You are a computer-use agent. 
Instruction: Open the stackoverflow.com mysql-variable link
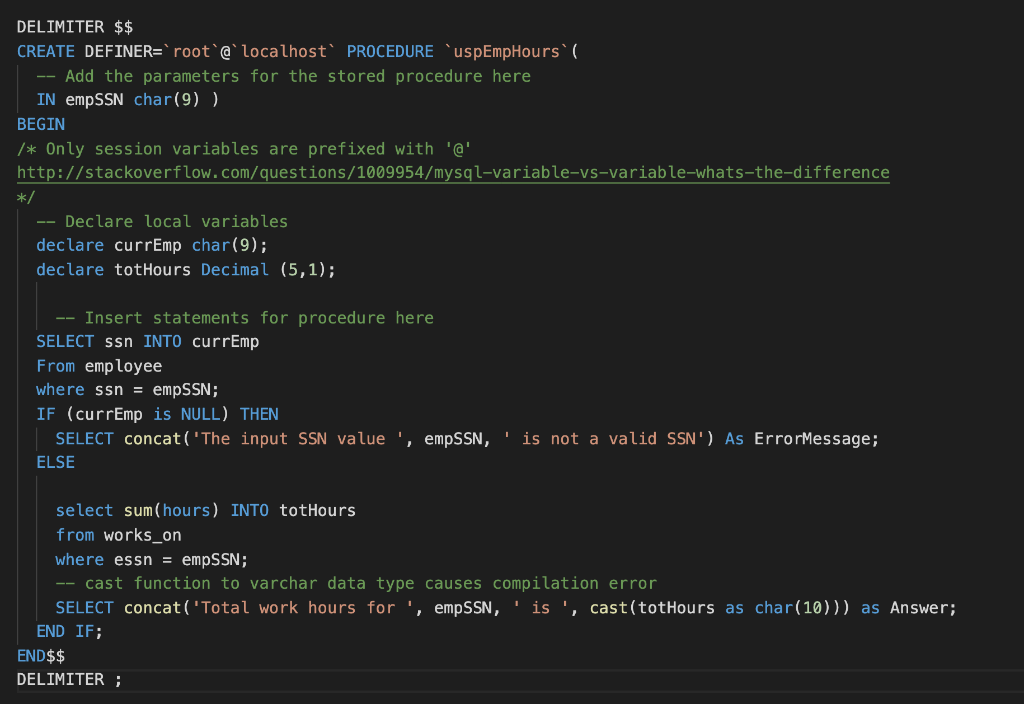[453, 172]
